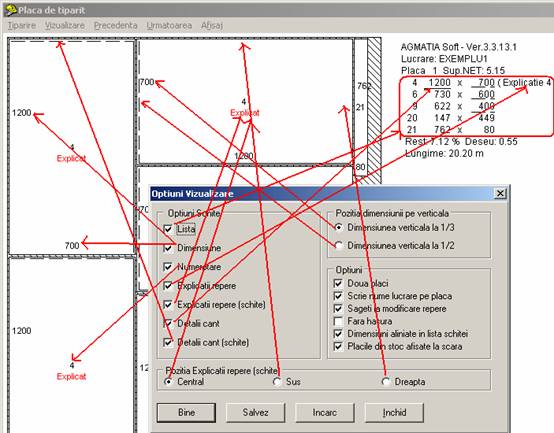Toggle the Lista checkbox
Screen dimensions: 554x433
[168, 229]
